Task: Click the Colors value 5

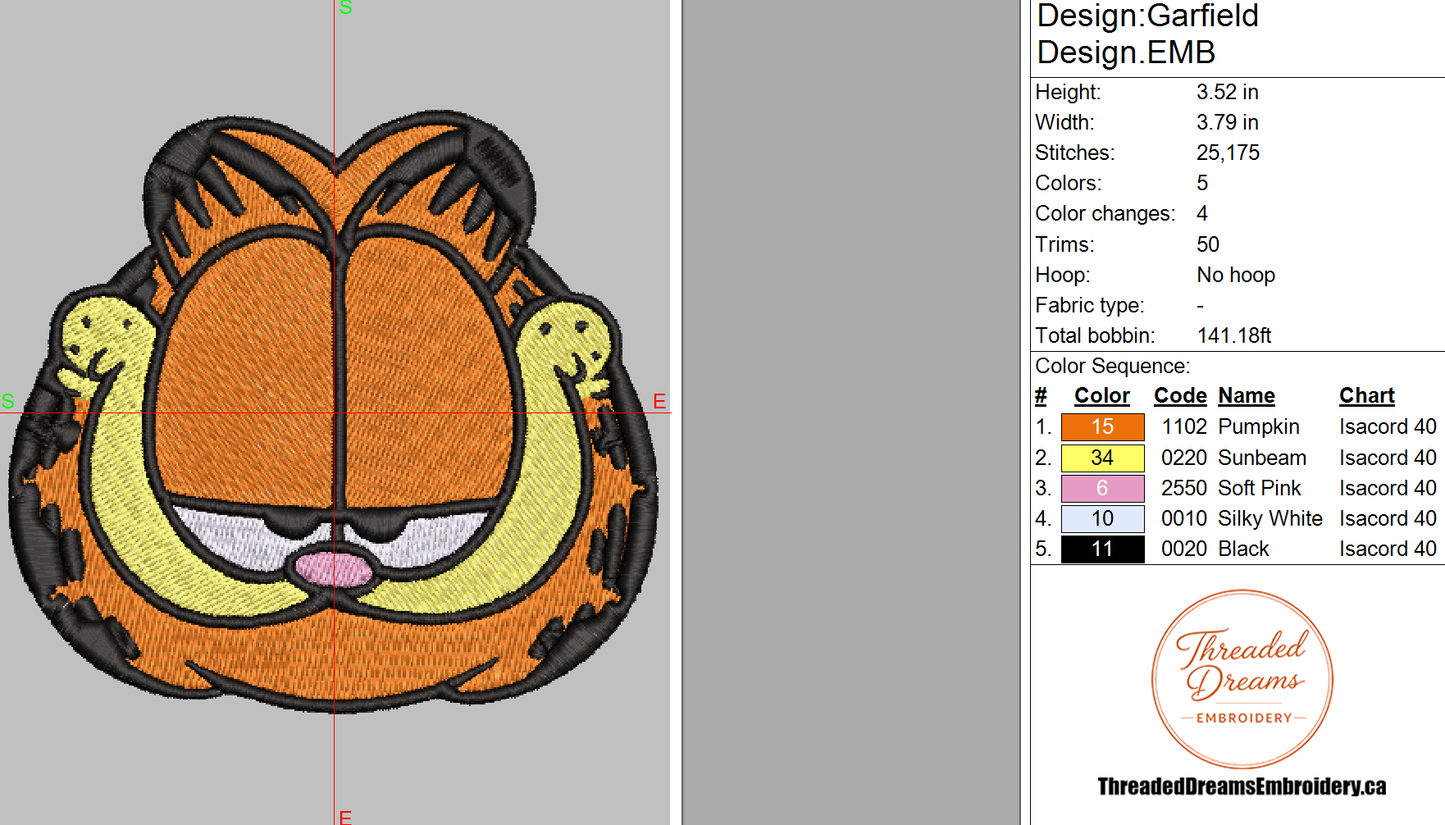Action: tap(1202, 184)
